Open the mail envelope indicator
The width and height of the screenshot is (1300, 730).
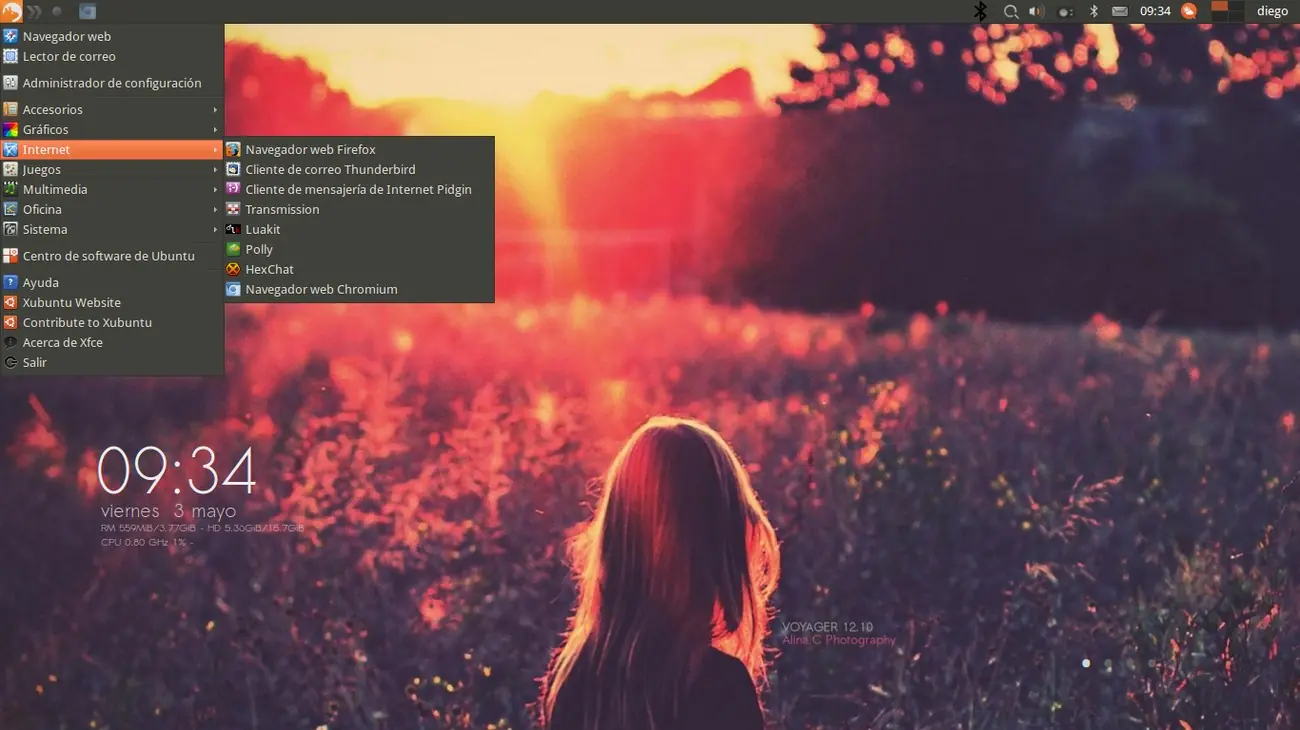pyautogui.click(x=1120, y=11)
